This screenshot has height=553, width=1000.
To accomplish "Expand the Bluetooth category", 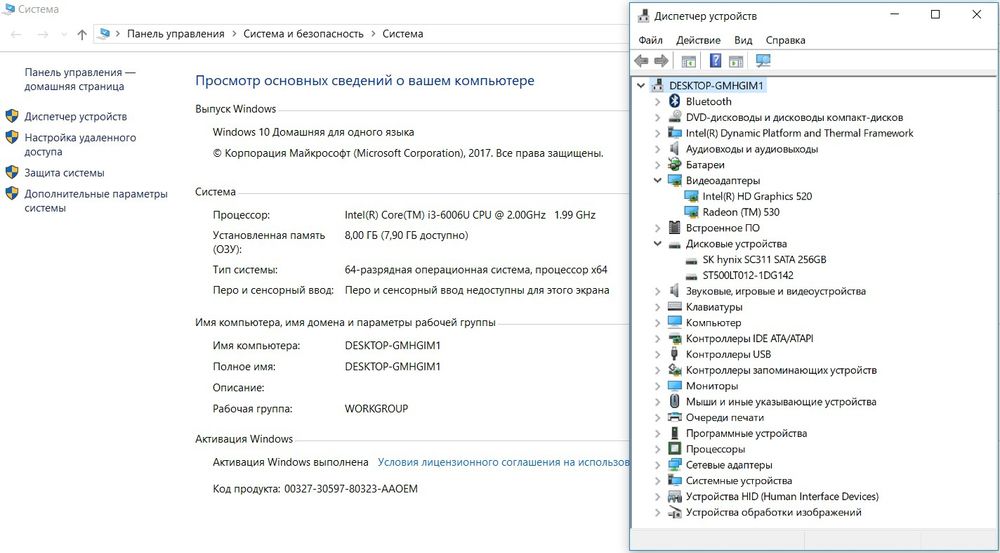I will pos(658,101).
